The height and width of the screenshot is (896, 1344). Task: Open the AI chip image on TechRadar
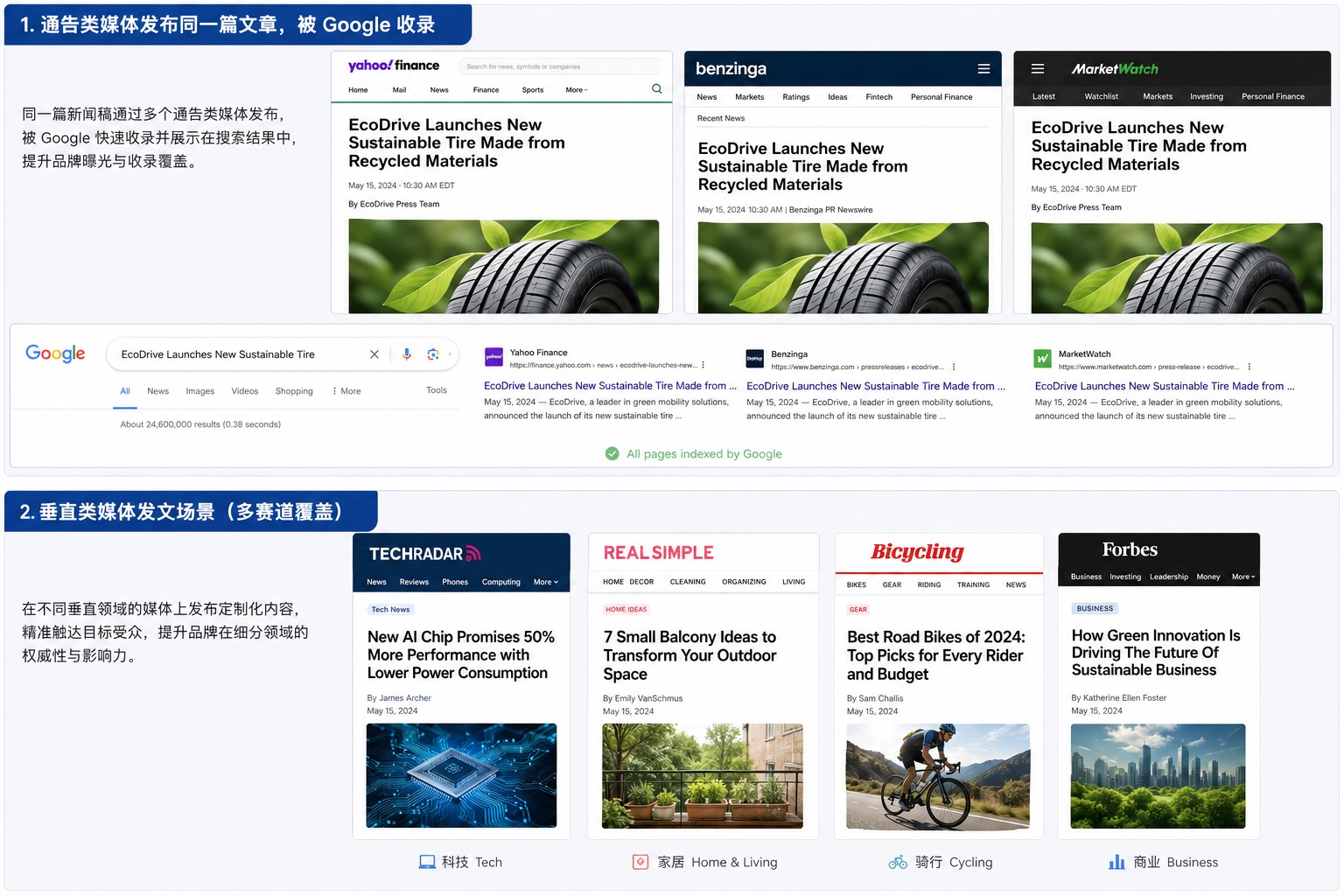(x=461, y=775)
